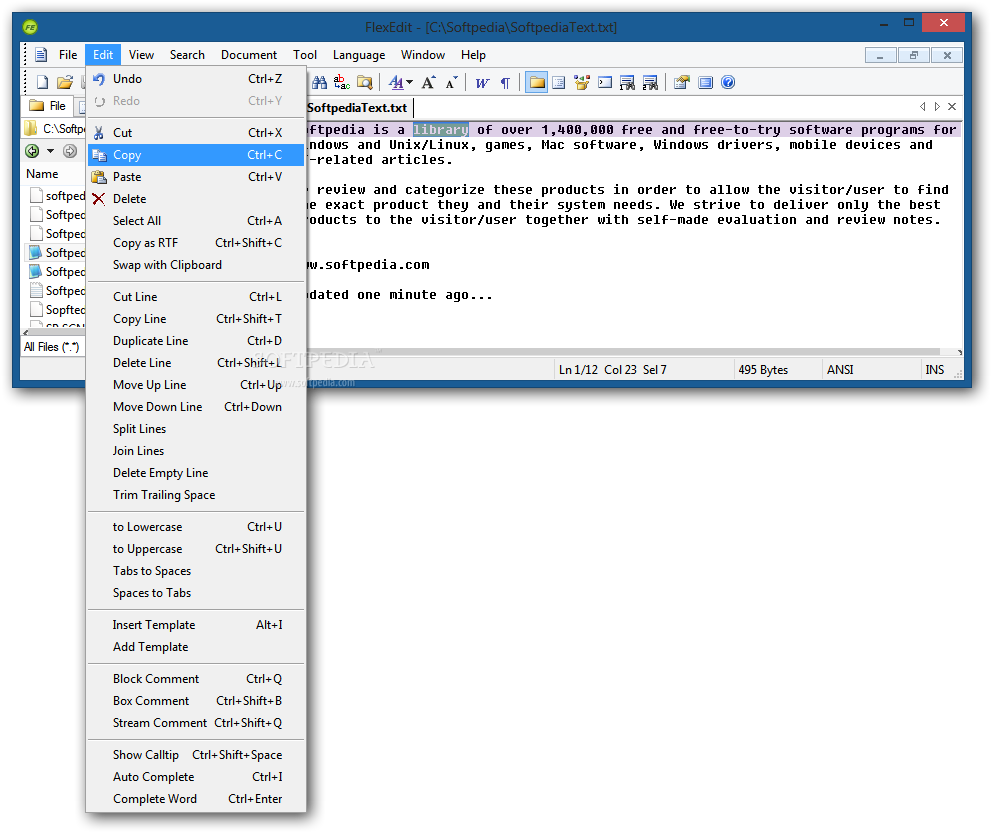Click the console window toolbar icon
Screen dimensions: 992x833
[605, 82]
